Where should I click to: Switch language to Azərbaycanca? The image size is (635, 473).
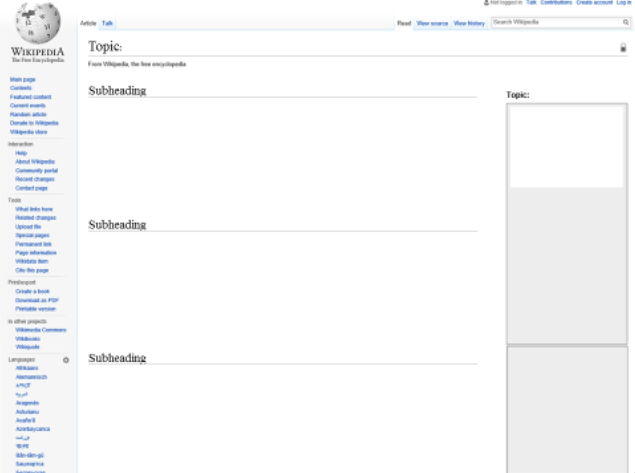click(x=33, y=429)
